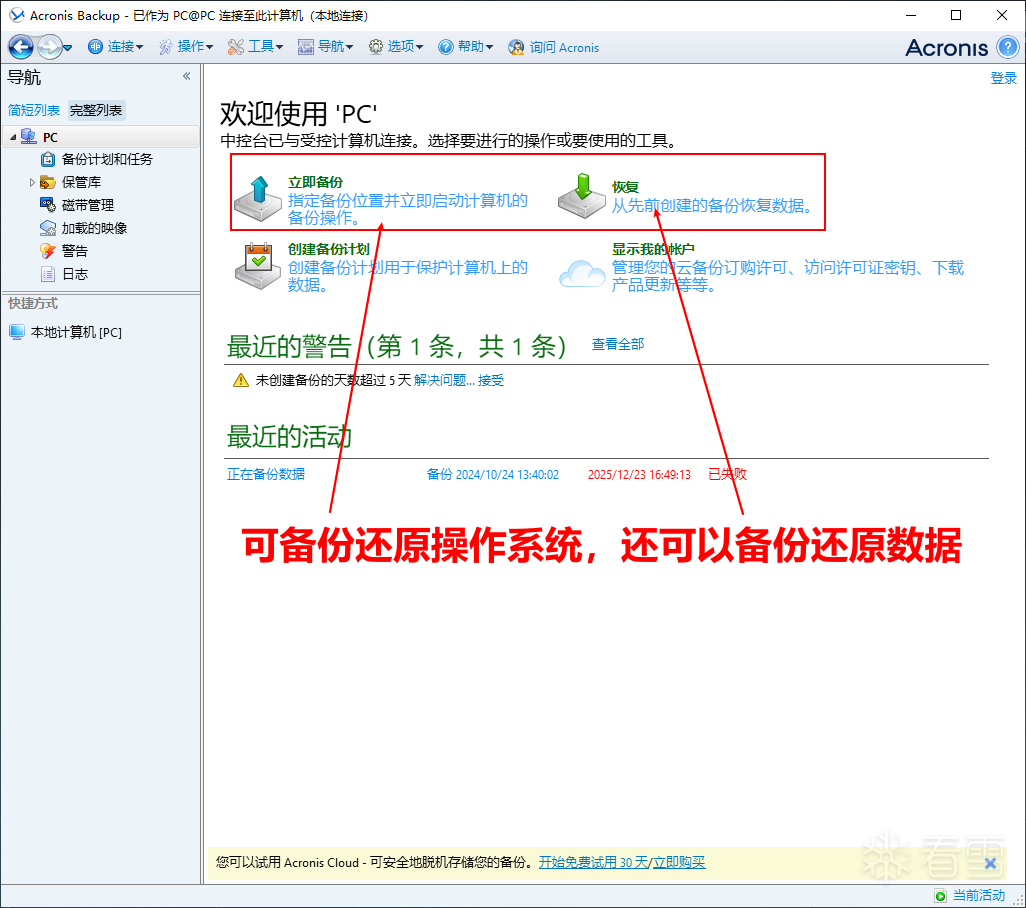
Task: Click the green 当前活动 play icon
Action: click(x=940, y=896)
